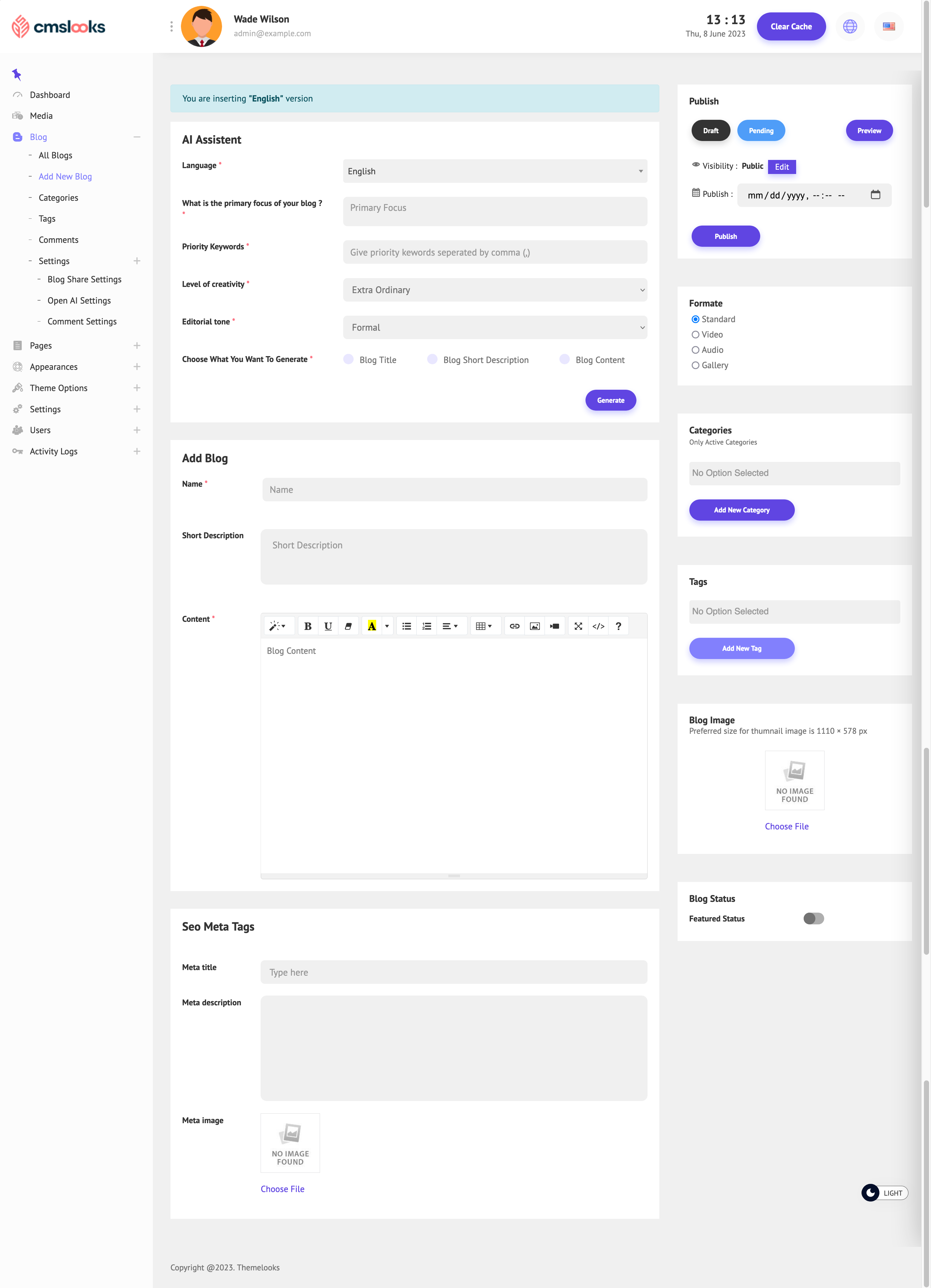Insert a hyperlink using the link icon
This screenshot has height=1288, width=931.
[515, 625]
